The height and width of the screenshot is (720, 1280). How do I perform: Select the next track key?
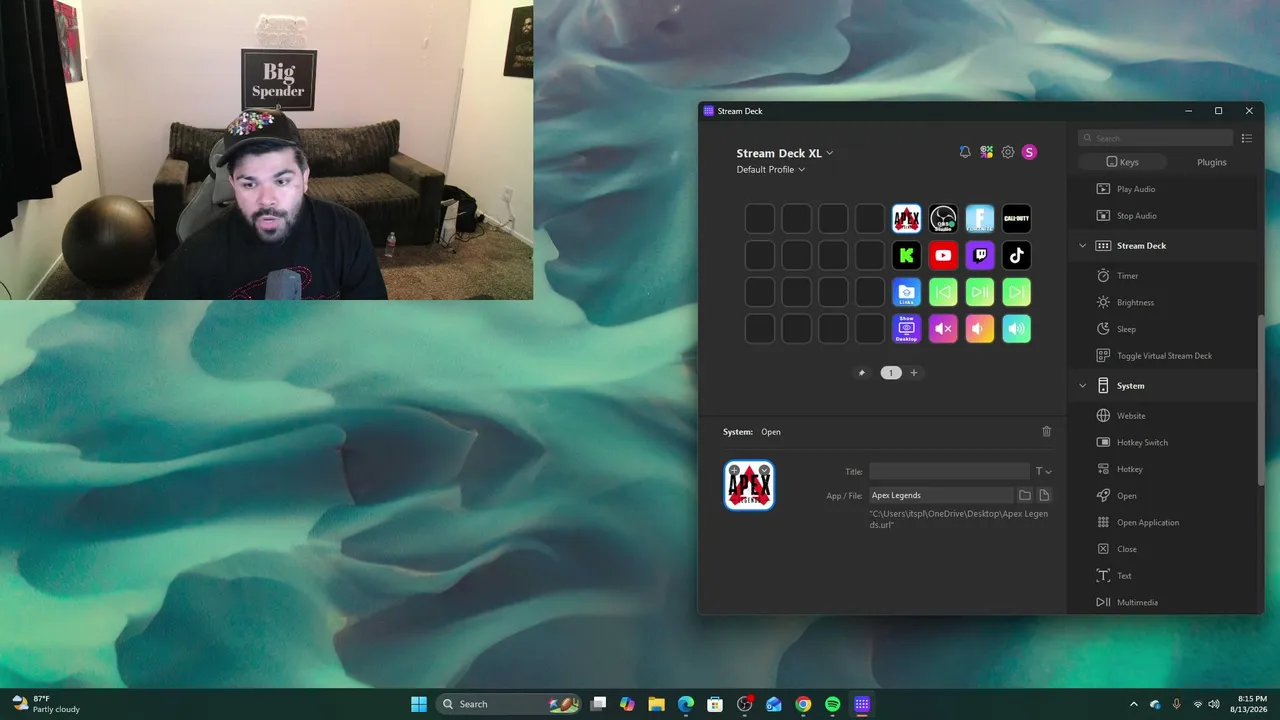[1017, 292]
